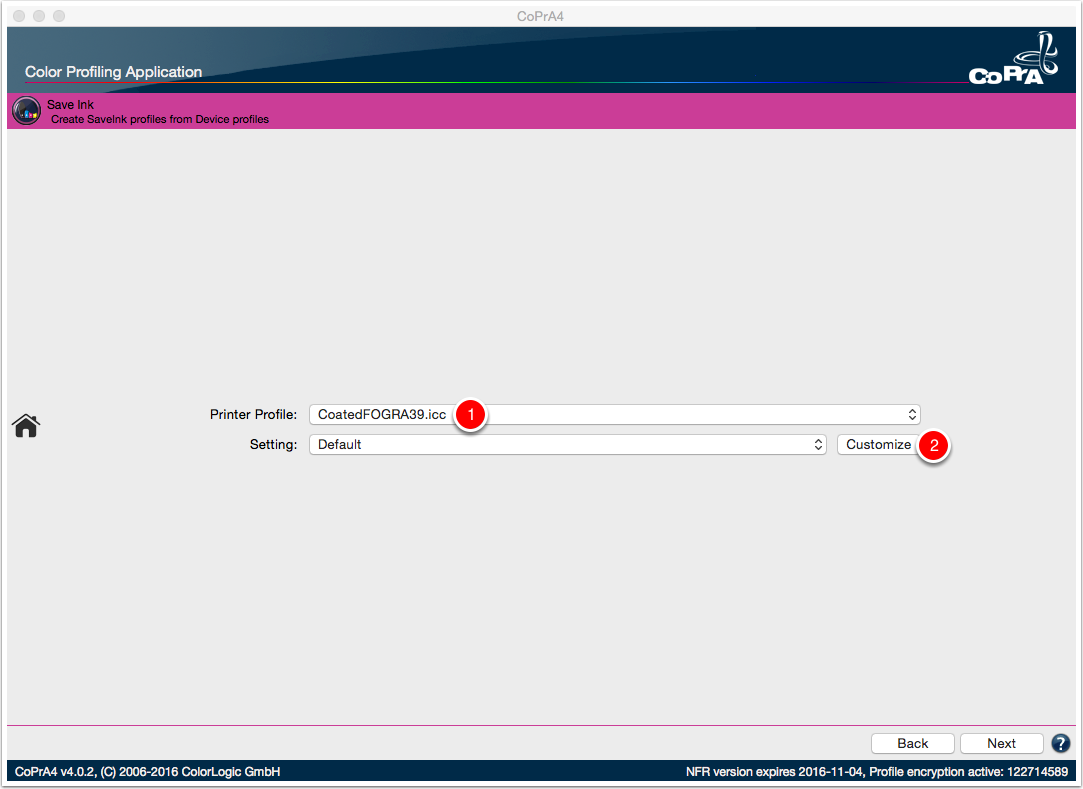Open the Customize settings button
The image size is (1083, 789).
pyautogui.click(x=878, y=444)
